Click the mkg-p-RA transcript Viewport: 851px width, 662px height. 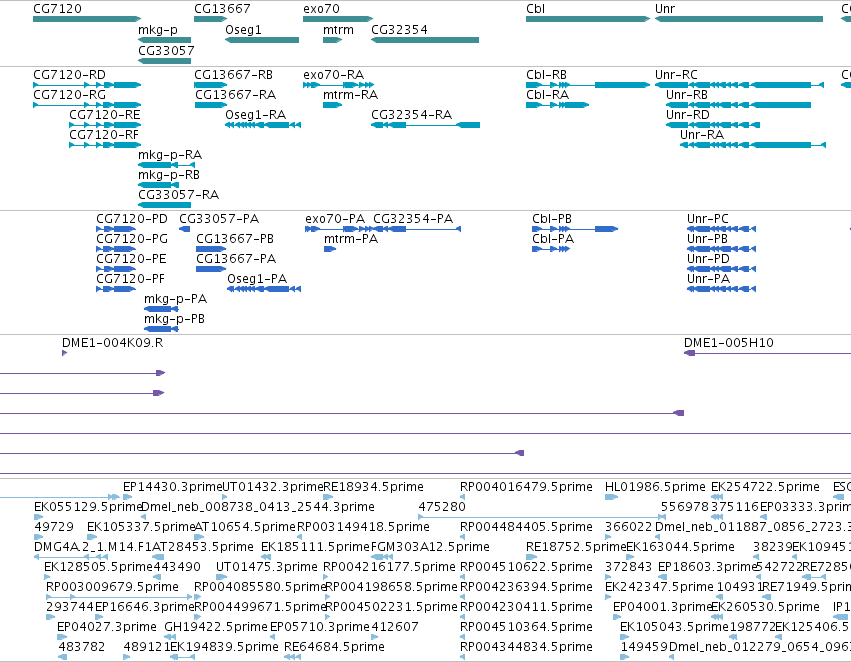(166, 165)
